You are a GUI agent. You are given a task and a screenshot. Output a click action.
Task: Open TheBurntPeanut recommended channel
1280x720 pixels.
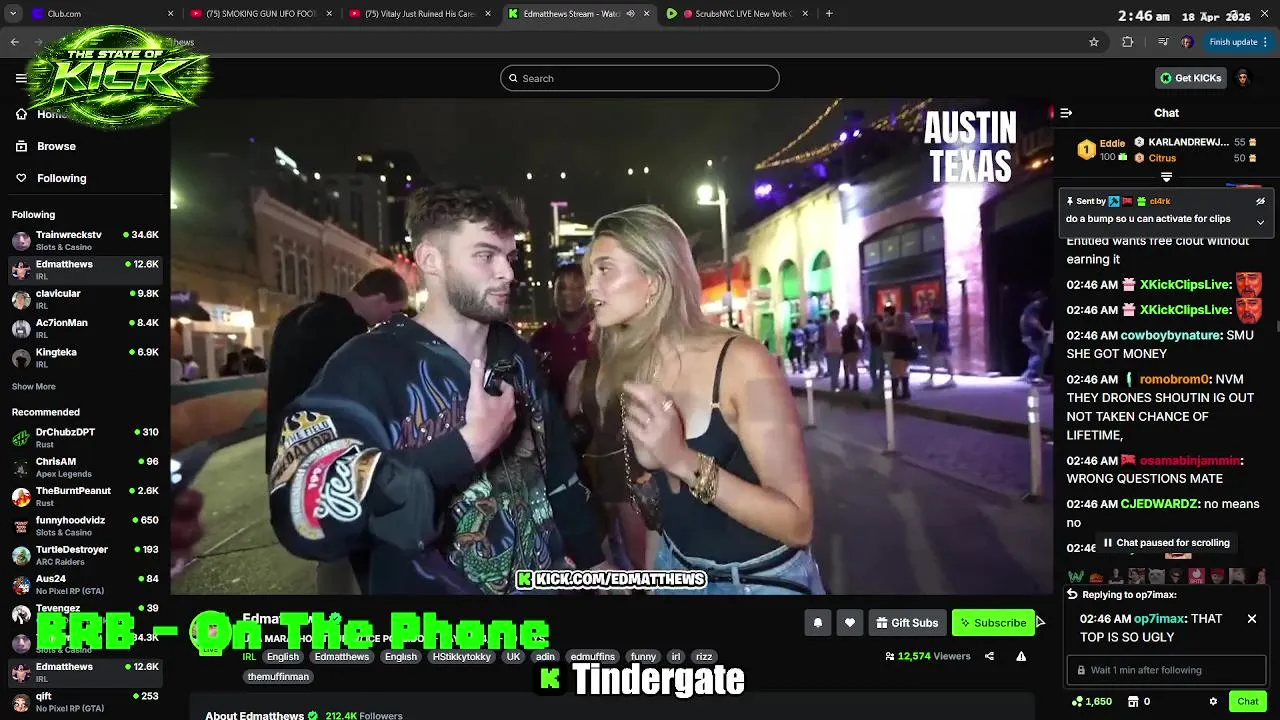85,496
